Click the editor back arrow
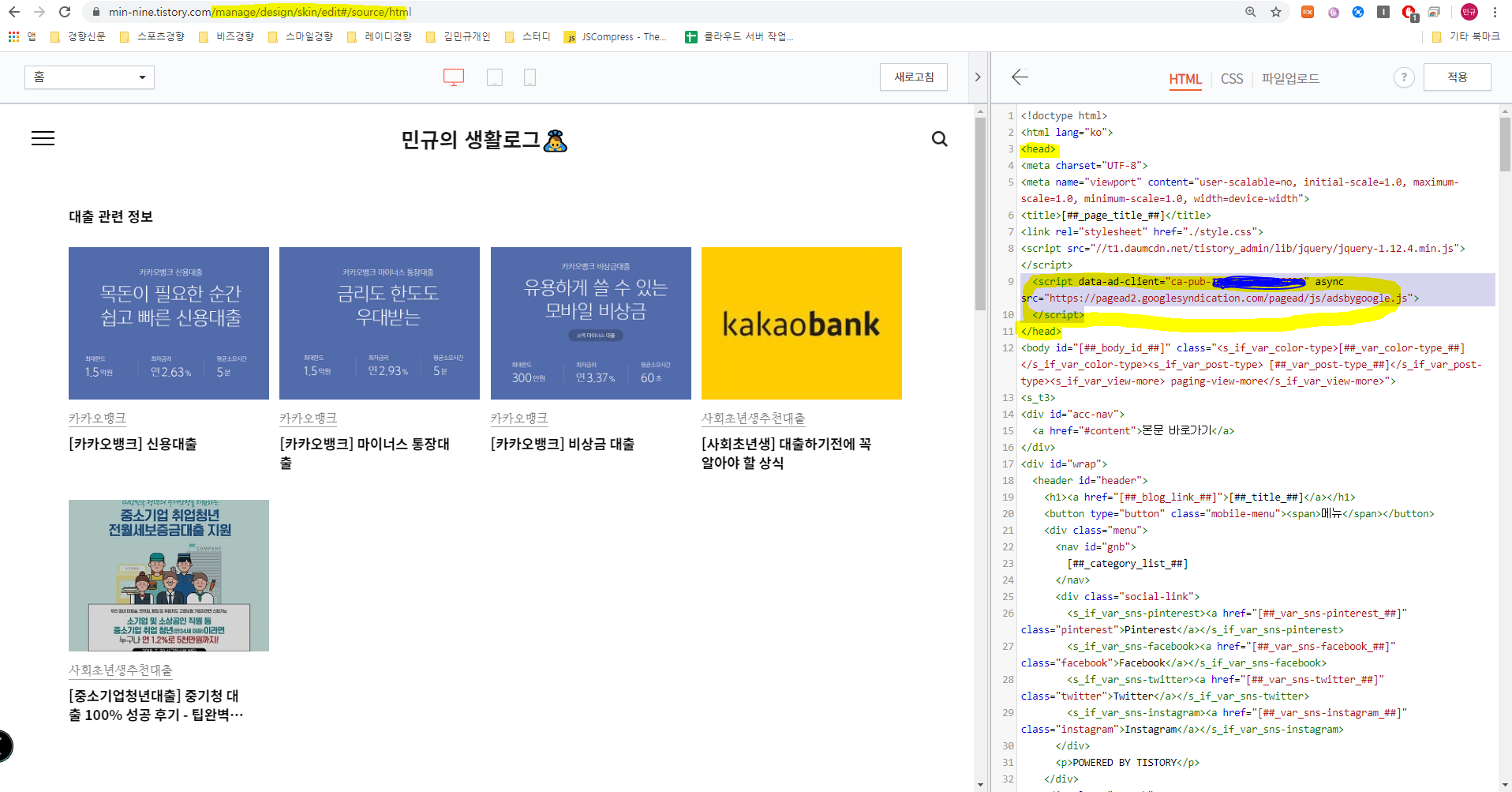The width and height of the screenshot is (1512, 792). click(1020, 77)
